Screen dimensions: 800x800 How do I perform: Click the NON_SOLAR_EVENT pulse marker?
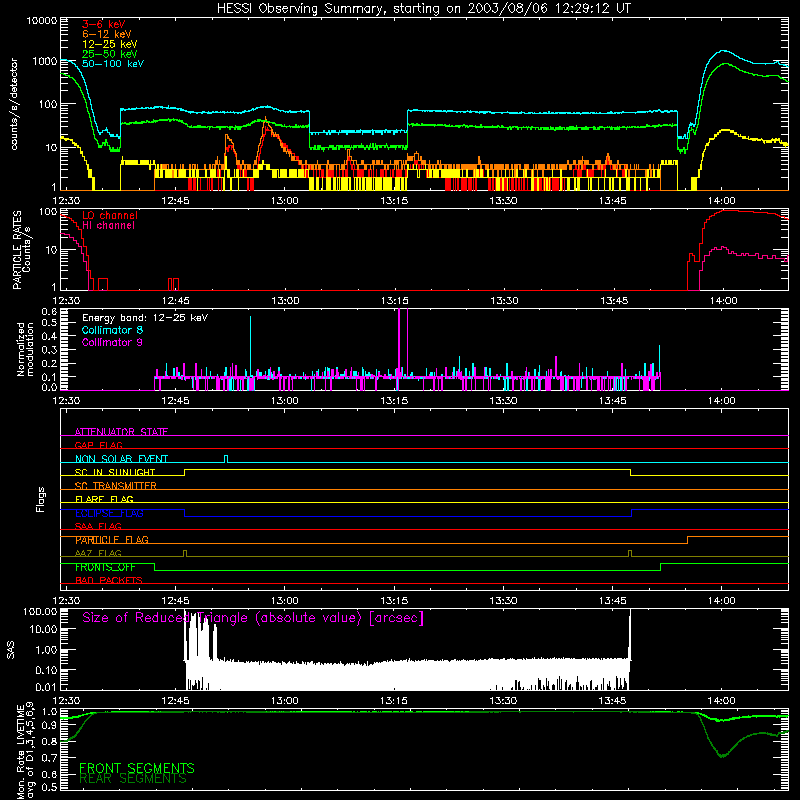click(x=226, y=459)
